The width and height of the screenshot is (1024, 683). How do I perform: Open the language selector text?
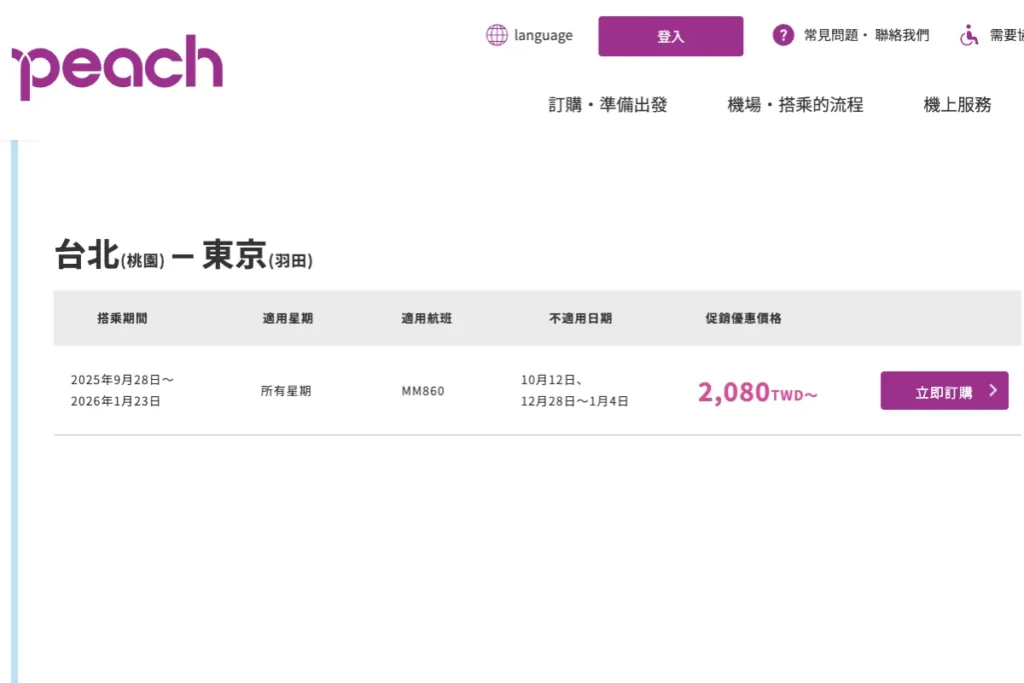coord(543,35)
